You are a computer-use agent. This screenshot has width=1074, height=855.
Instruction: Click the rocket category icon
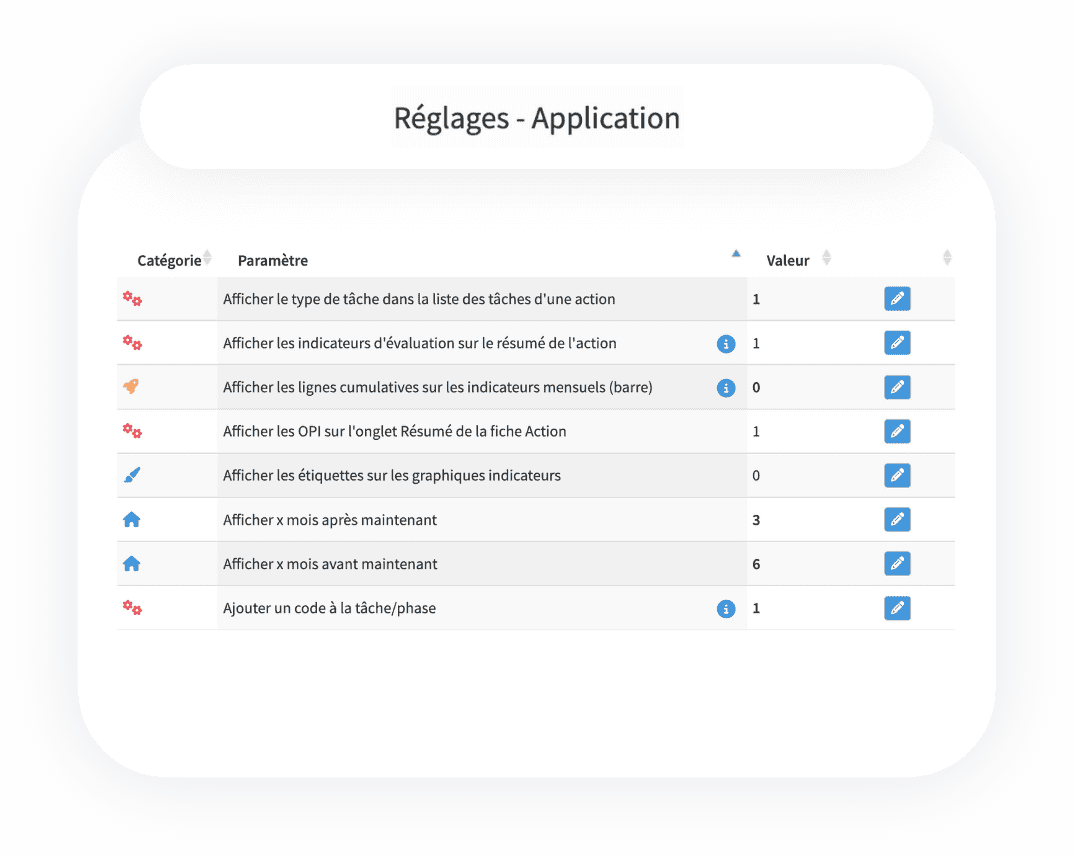click(x=131, y=387)
